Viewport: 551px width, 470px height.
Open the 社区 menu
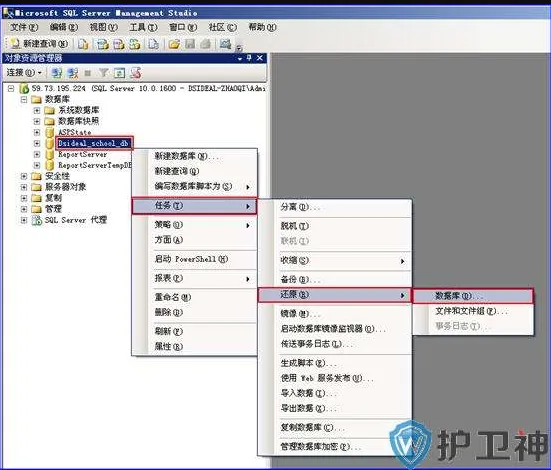click(x=222, y=27)
